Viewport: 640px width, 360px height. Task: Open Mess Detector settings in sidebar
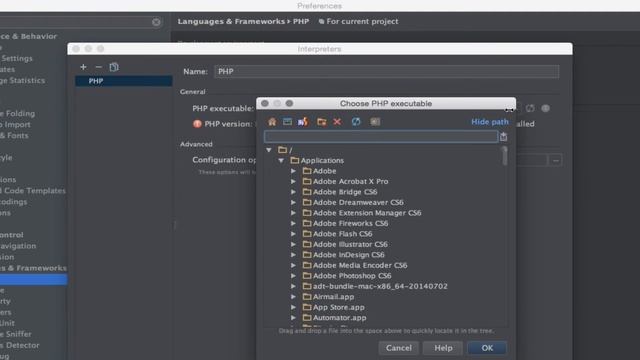20,345
